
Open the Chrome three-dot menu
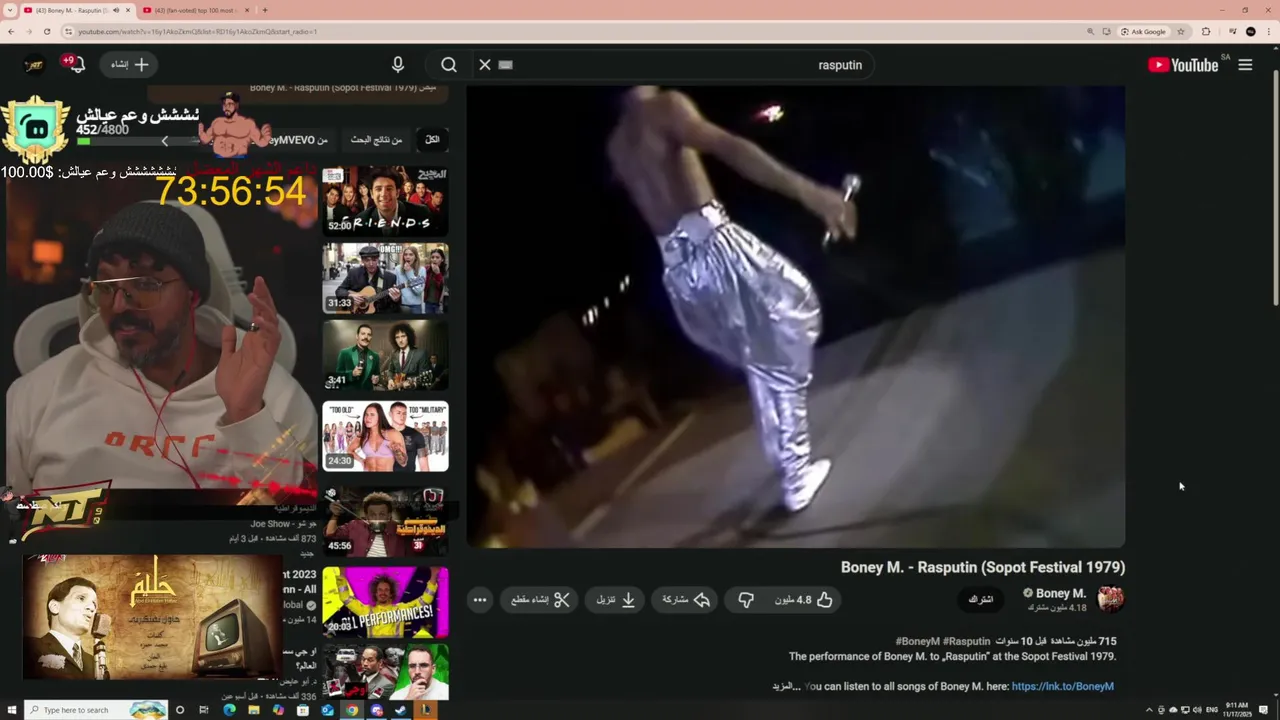pyautogui.click(x=1270, y=31)
